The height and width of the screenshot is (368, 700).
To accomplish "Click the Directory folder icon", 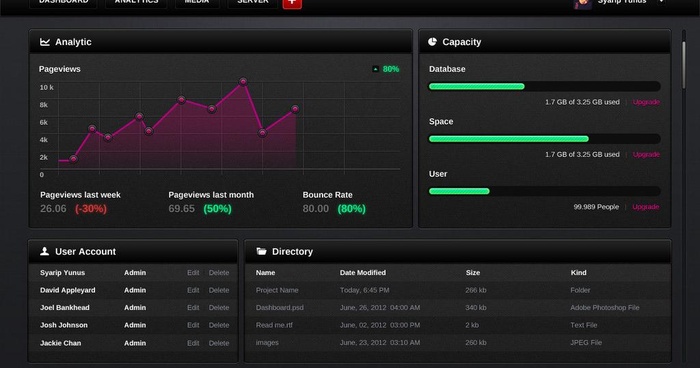I will coord(261,251).
